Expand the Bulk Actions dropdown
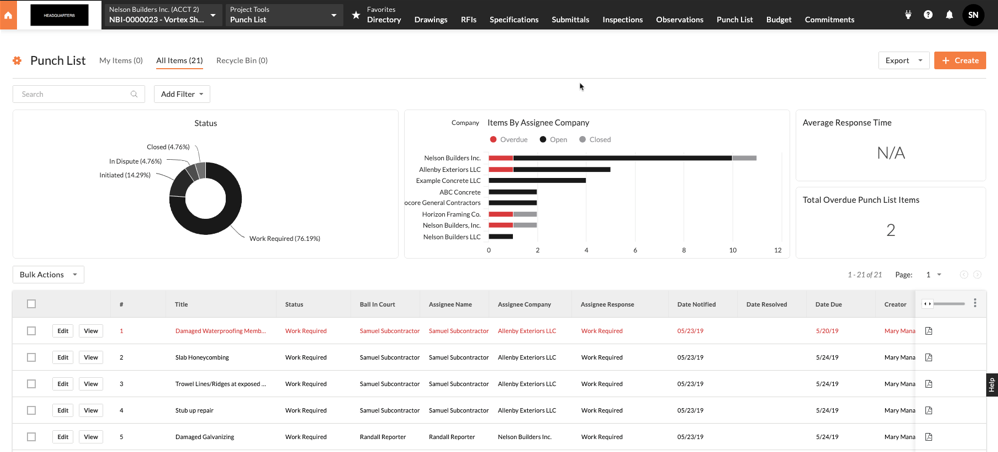 pos(48,274)
